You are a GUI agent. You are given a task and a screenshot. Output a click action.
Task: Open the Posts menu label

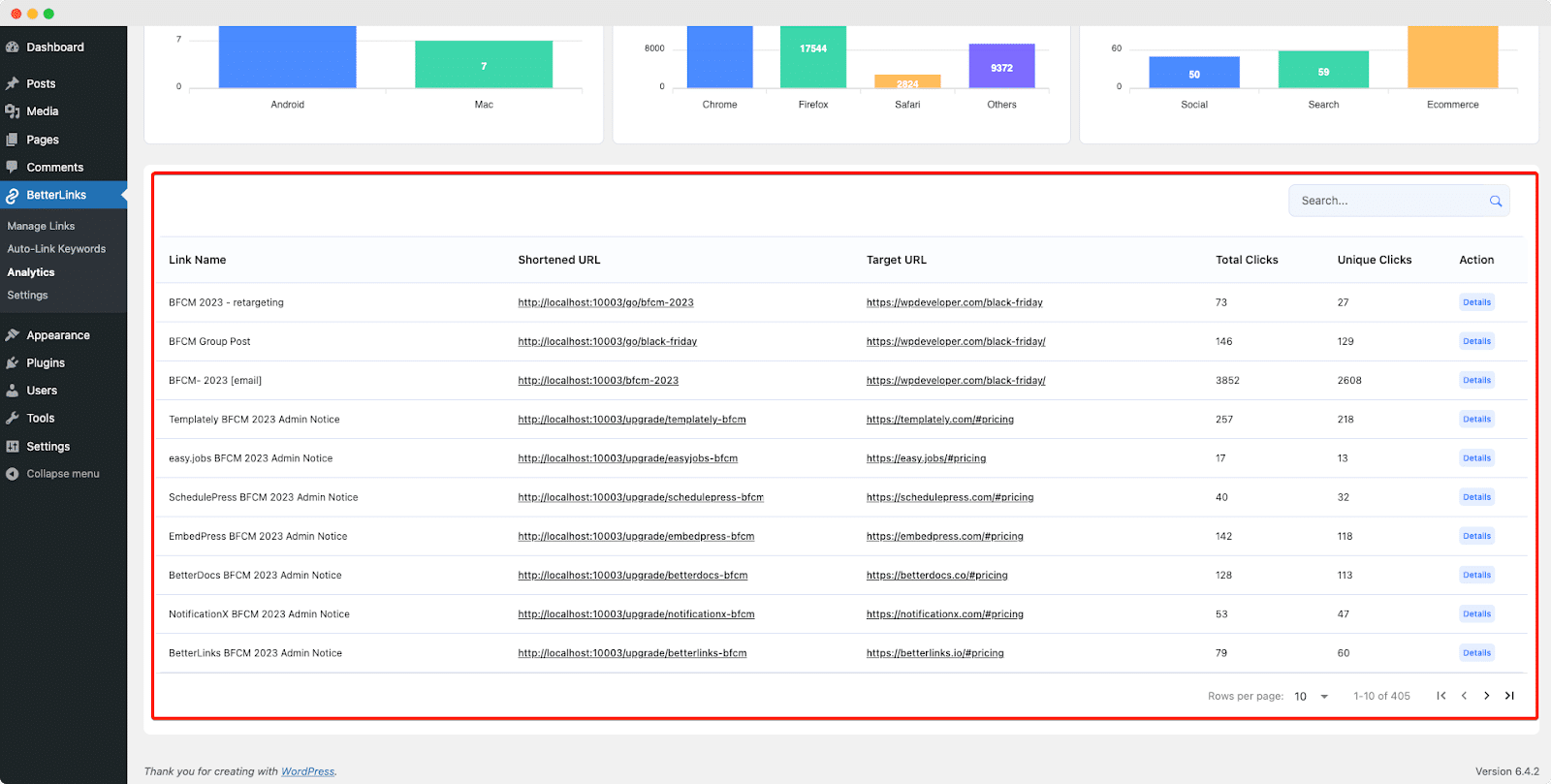41,83
